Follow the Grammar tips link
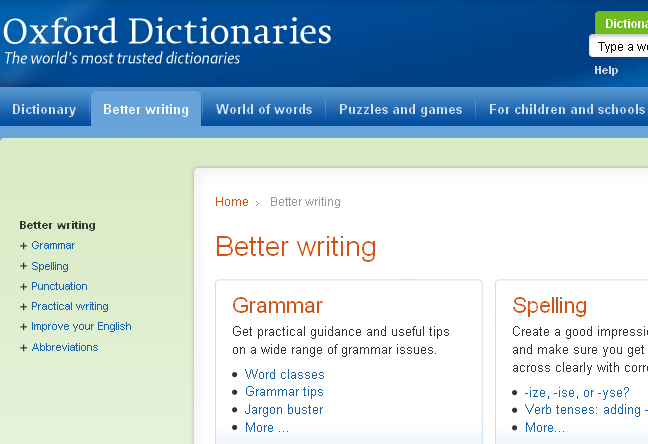This screenshot has height=444, width=648. click(x=284, y=391)
